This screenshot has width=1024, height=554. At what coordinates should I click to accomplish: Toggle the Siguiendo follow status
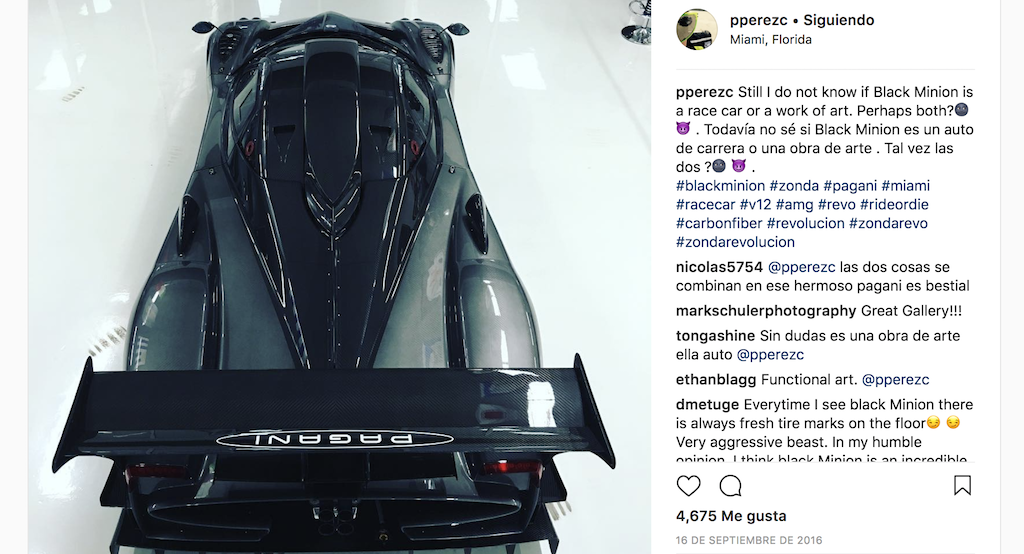point(839,20)
